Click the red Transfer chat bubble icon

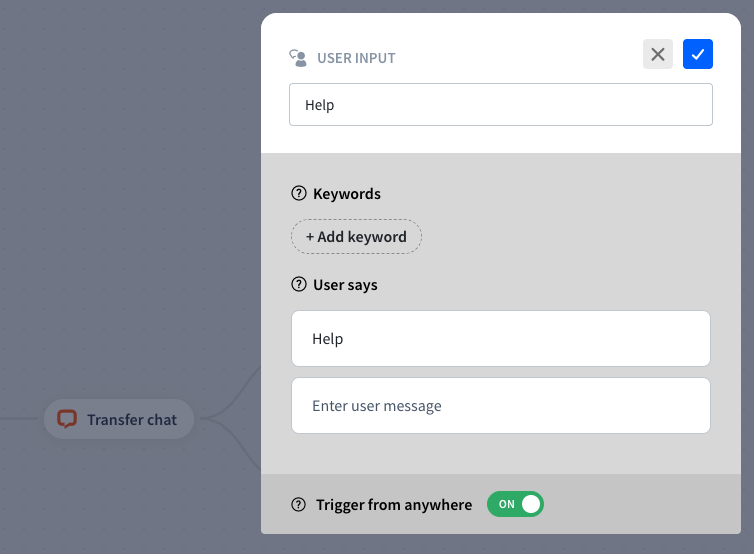(67, 420)
